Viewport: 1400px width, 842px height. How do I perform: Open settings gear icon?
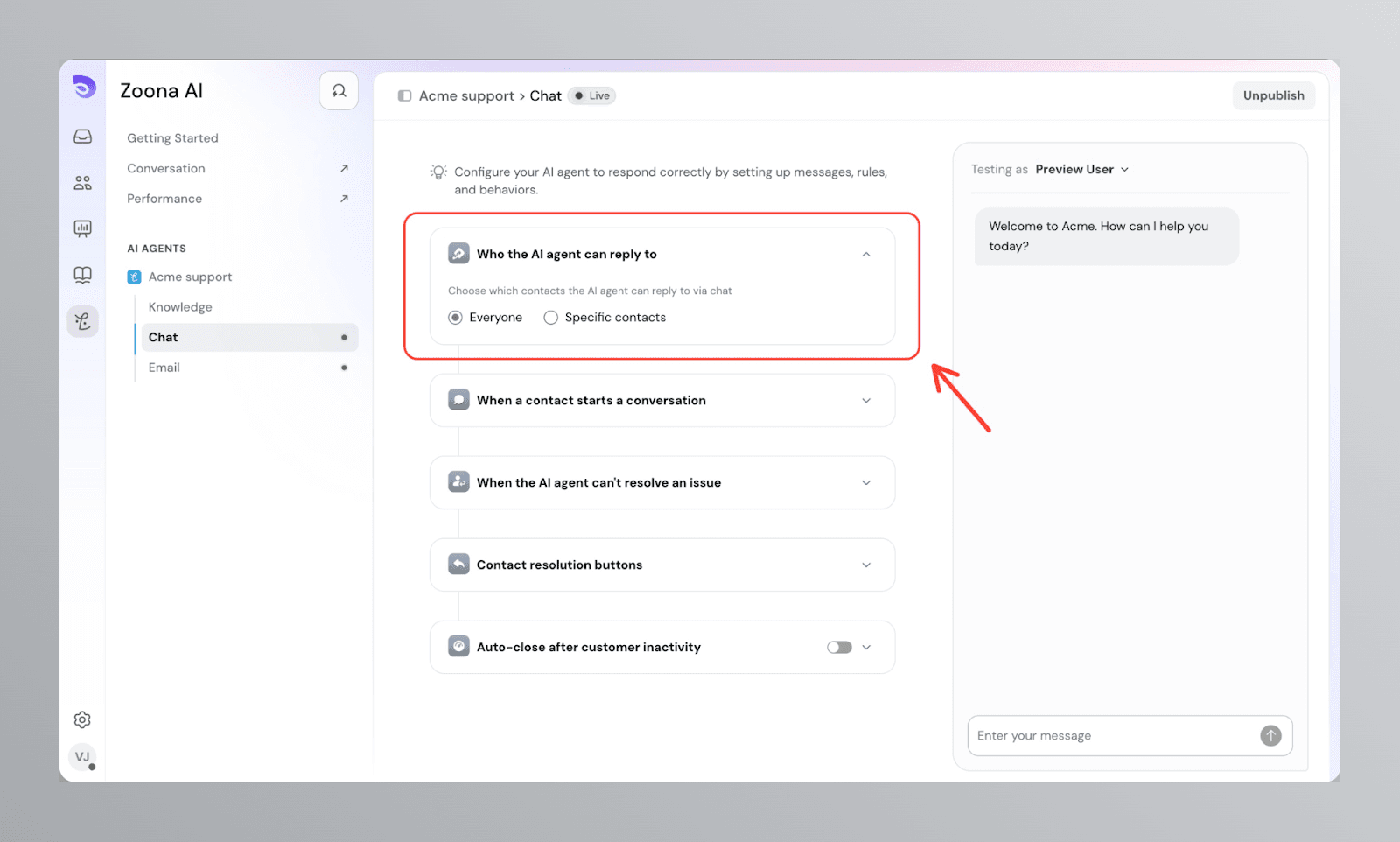pos(82,719)
